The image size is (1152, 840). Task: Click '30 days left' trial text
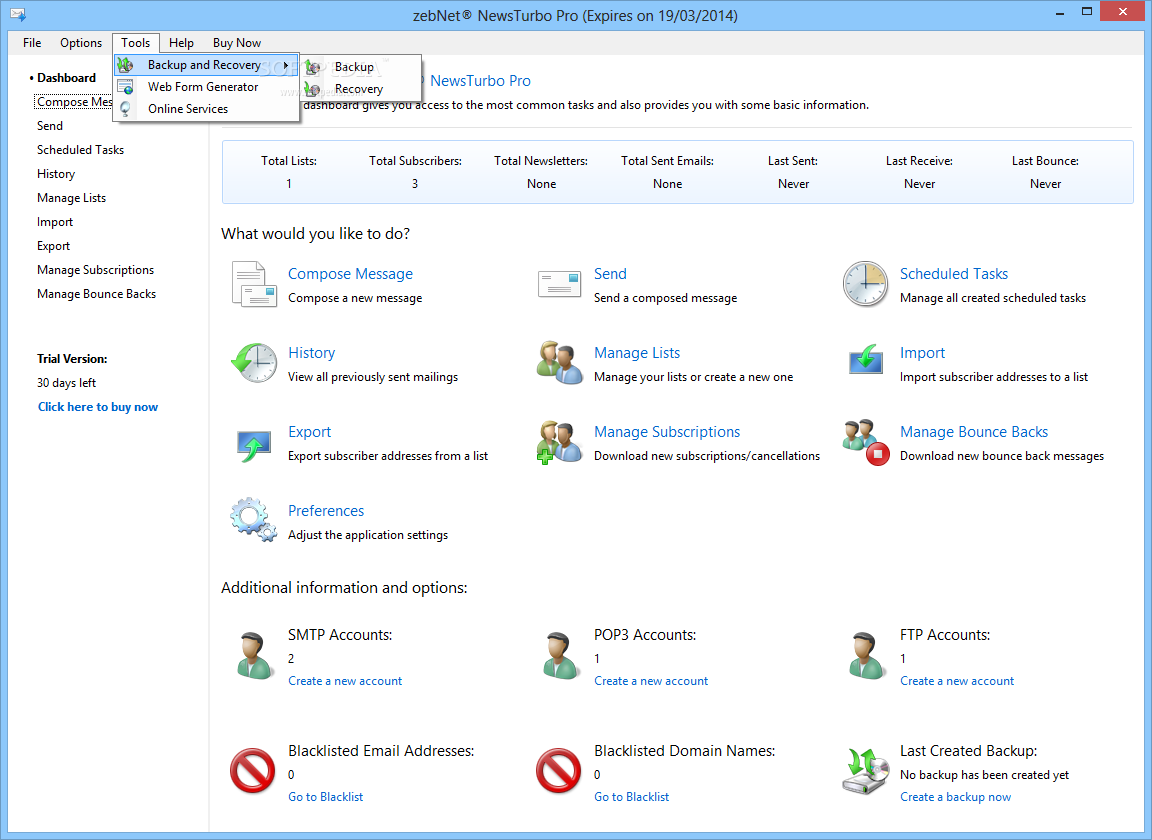point(66,383)
